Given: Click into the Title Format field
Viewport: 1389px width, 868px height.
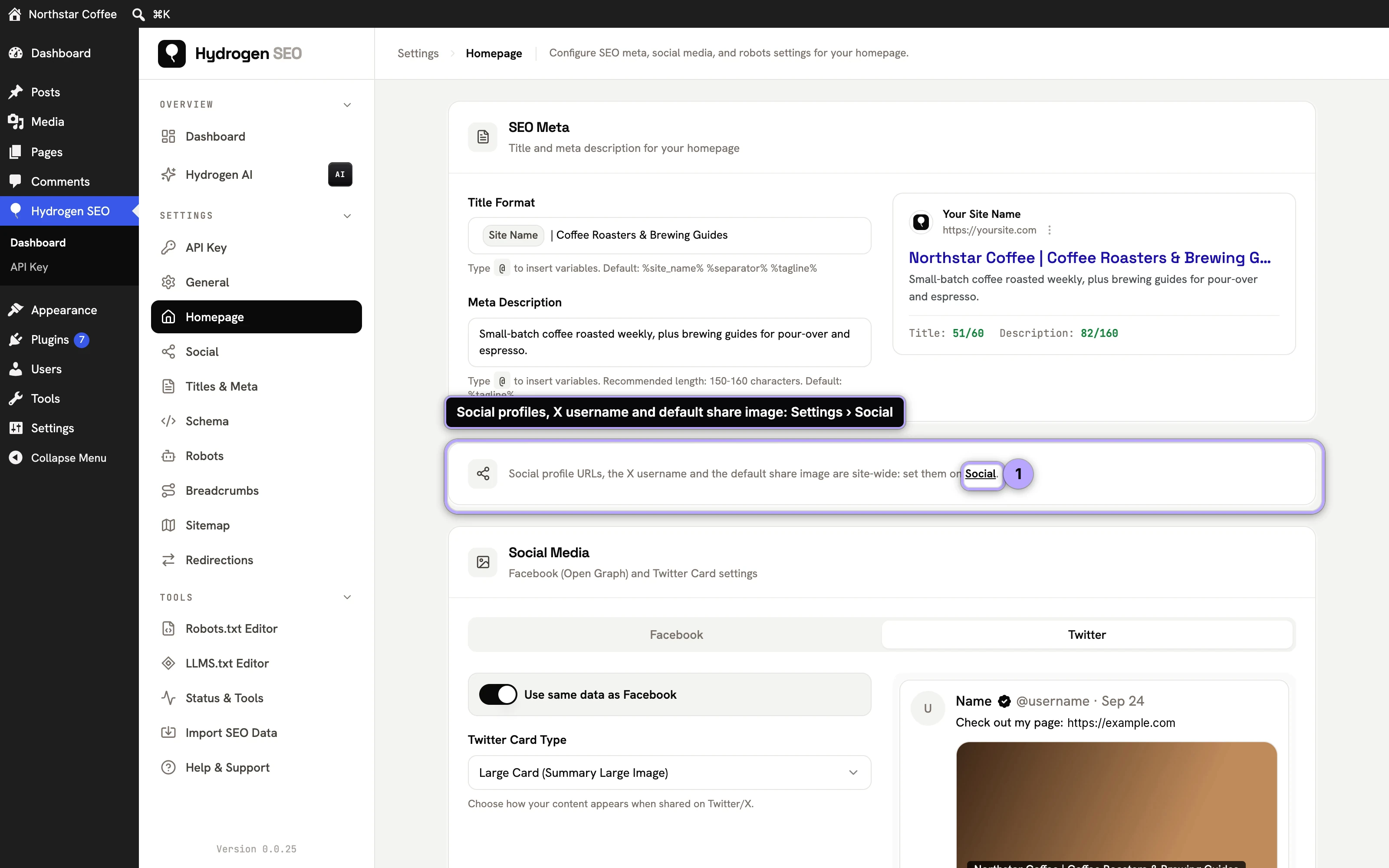Looking at the screenshot, I should [x=669, y=235].
